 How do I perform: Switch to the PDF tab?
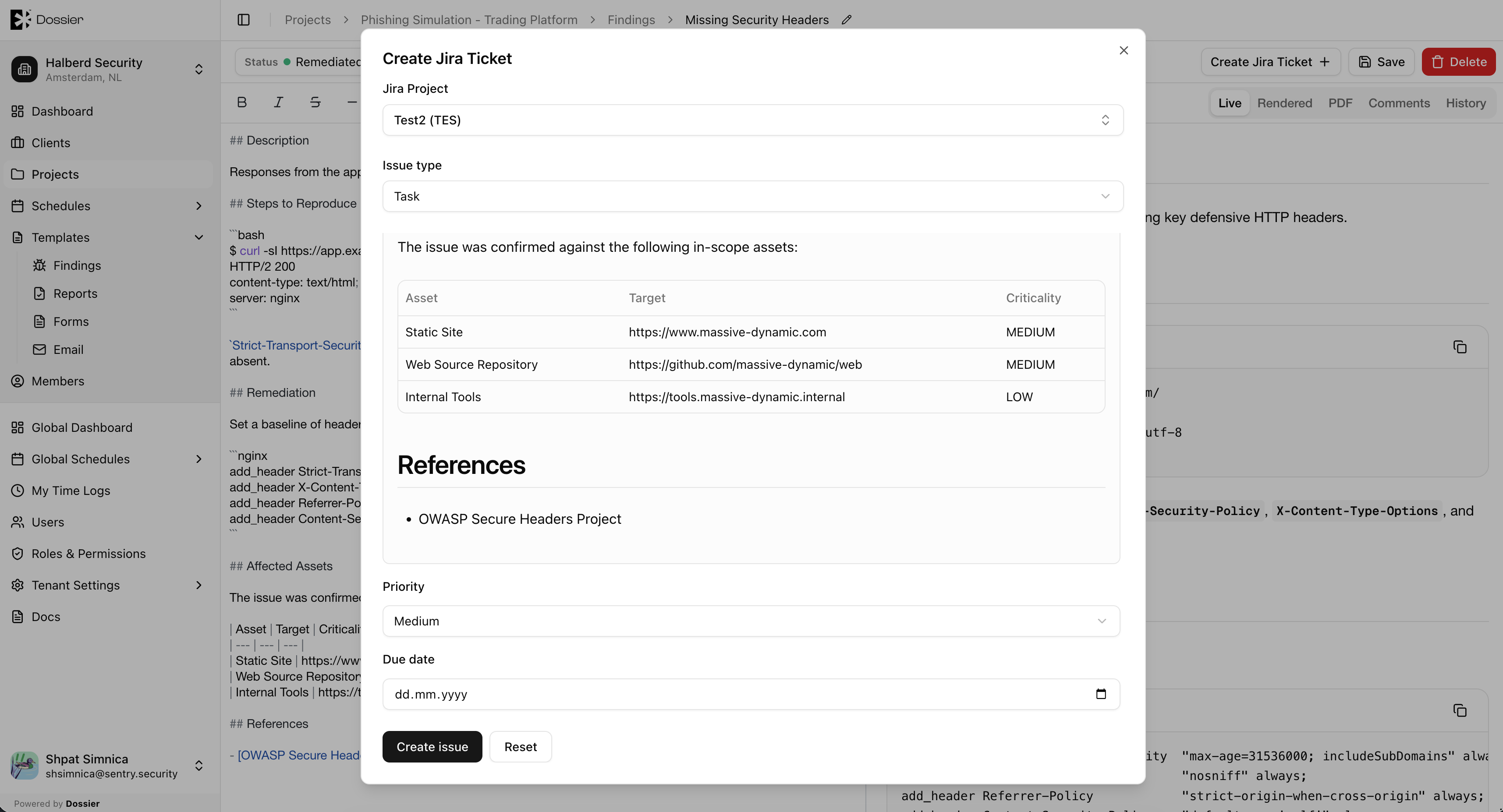click(x=1340, y=103)
